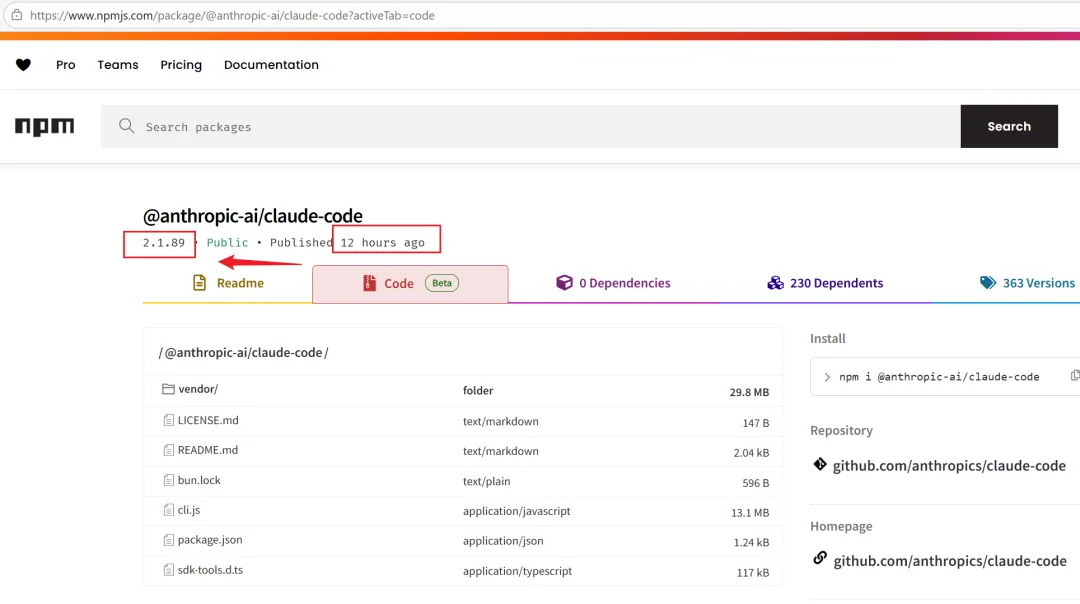Image resolution: width=1080 pixels, height=604 pixels.
Task: Open the bun.lock file
Action: pyautogui.click(x=199, y=480)
